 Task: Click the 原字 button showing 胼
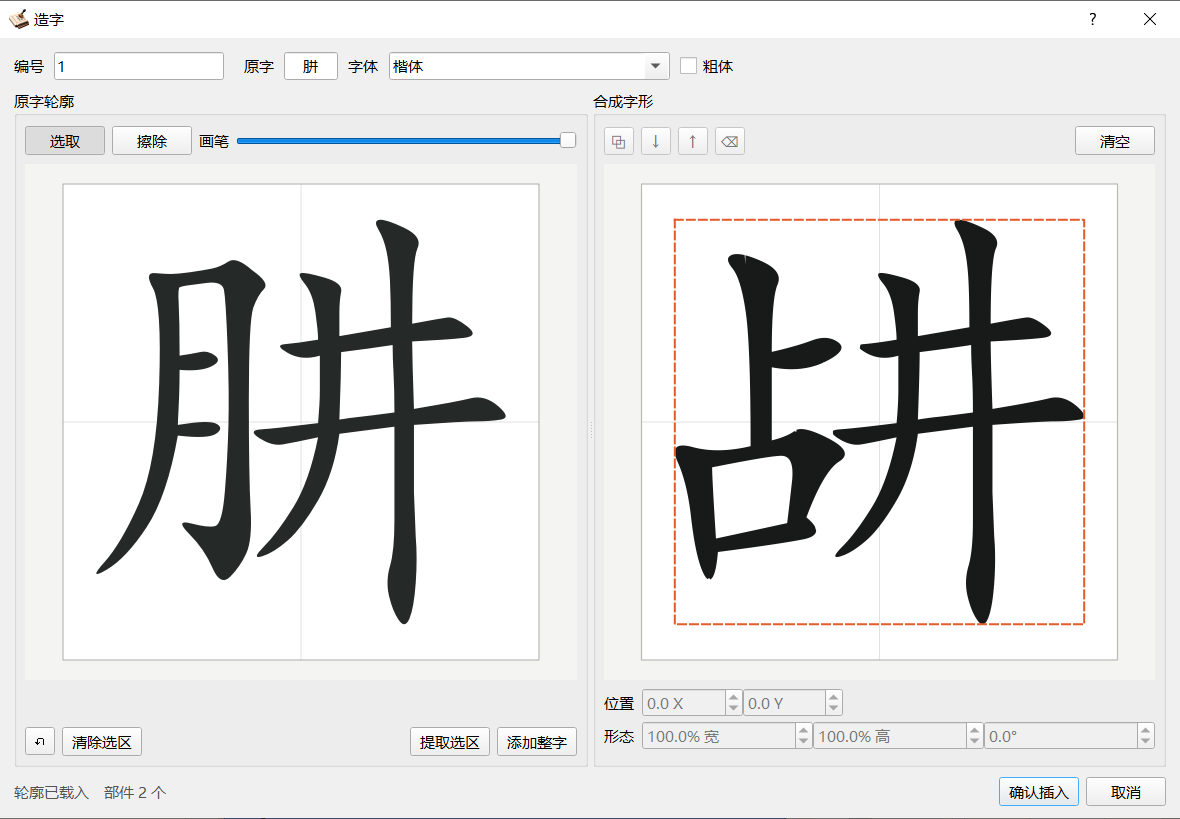click(311, 66)
